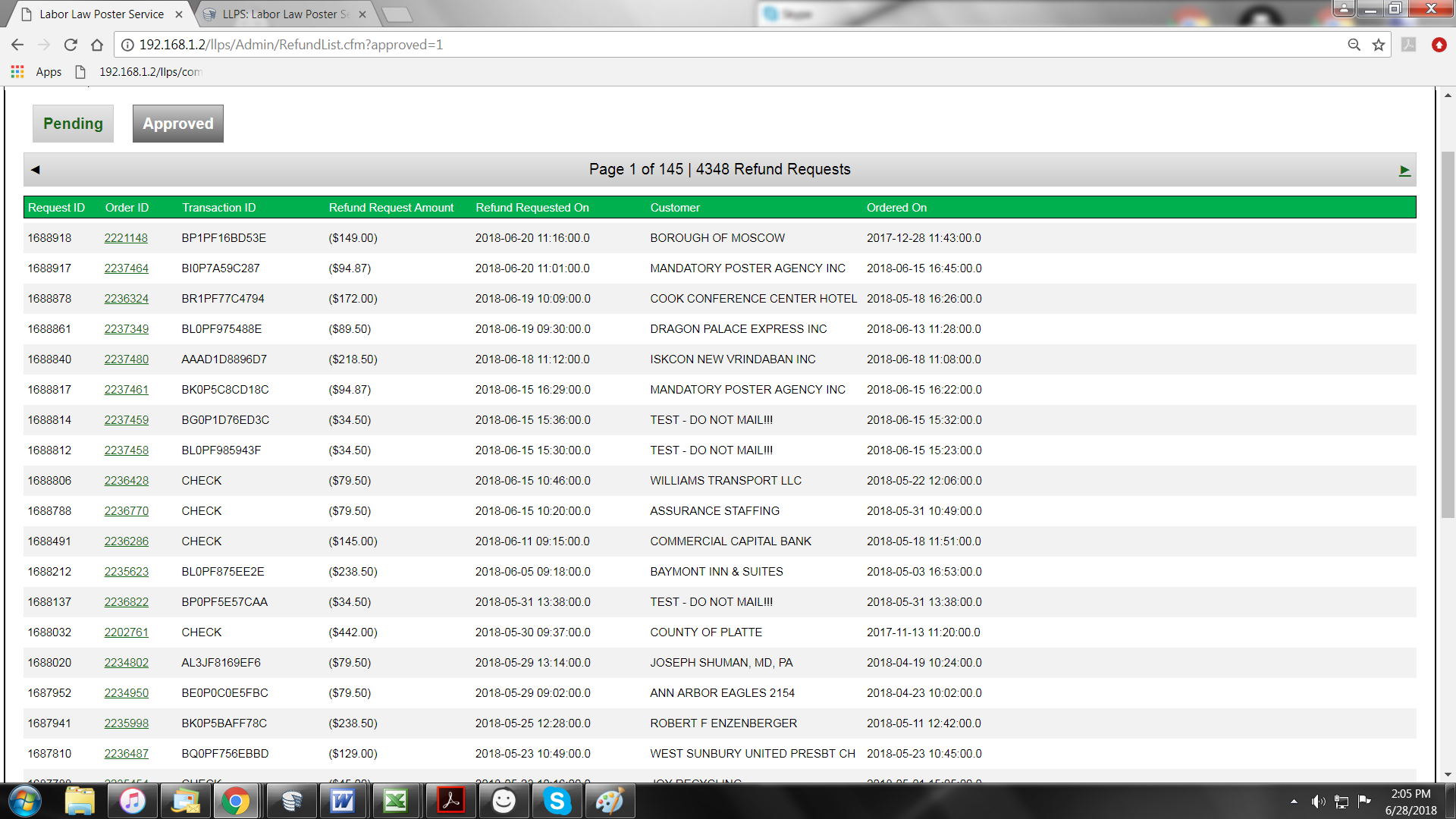This screenshot has width=1456, height=819.
Task: Open order 2221148 link
Action: 126,238
